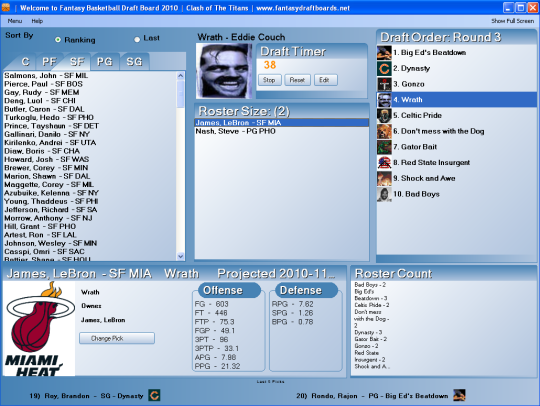Viewport: 540px width, 406px height.
Task: Click the player list scrollbar thumb
Action: click(x=180, y=94)
